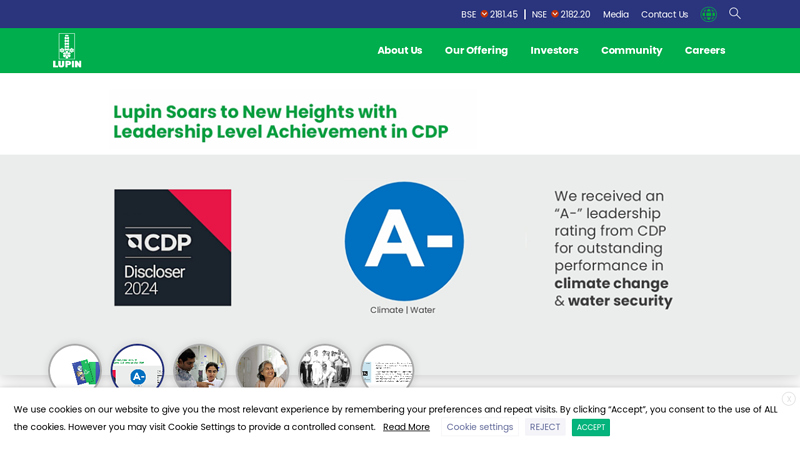Click the Media link

click(616, 14)
